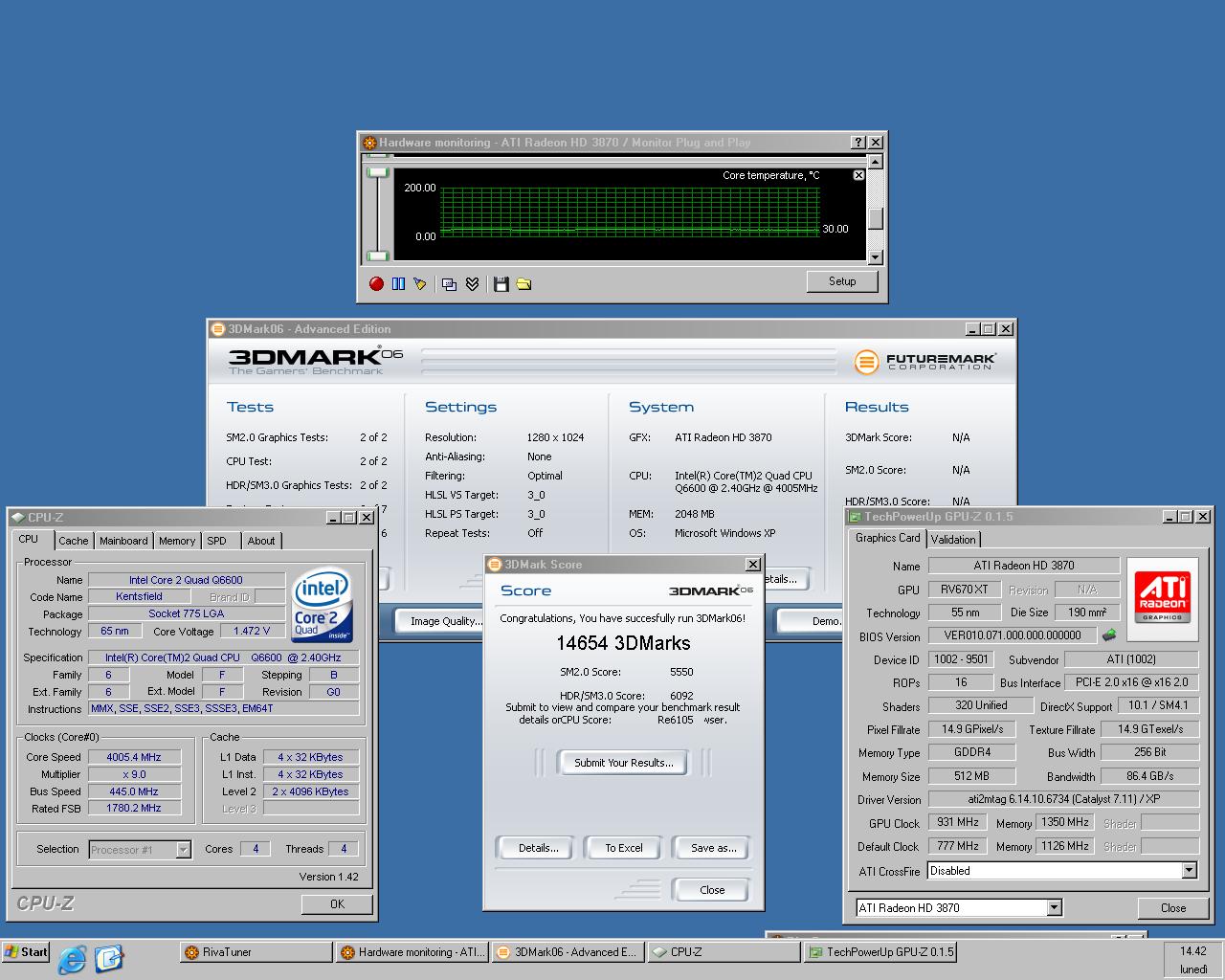Switch to RivaTuner in the taskbar
This screenshot has height=980, width=1225.
point(256,952)
